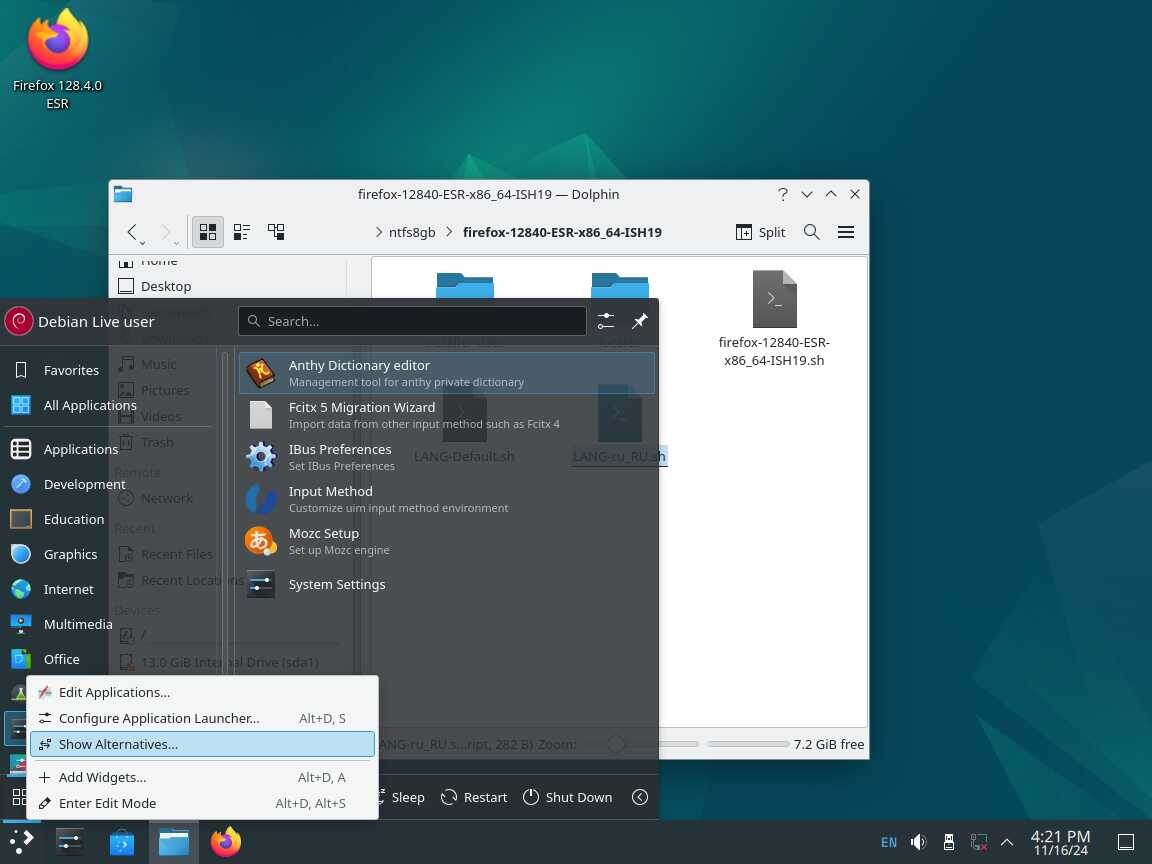Toggle the EN keyboard layout indicator

888,842
